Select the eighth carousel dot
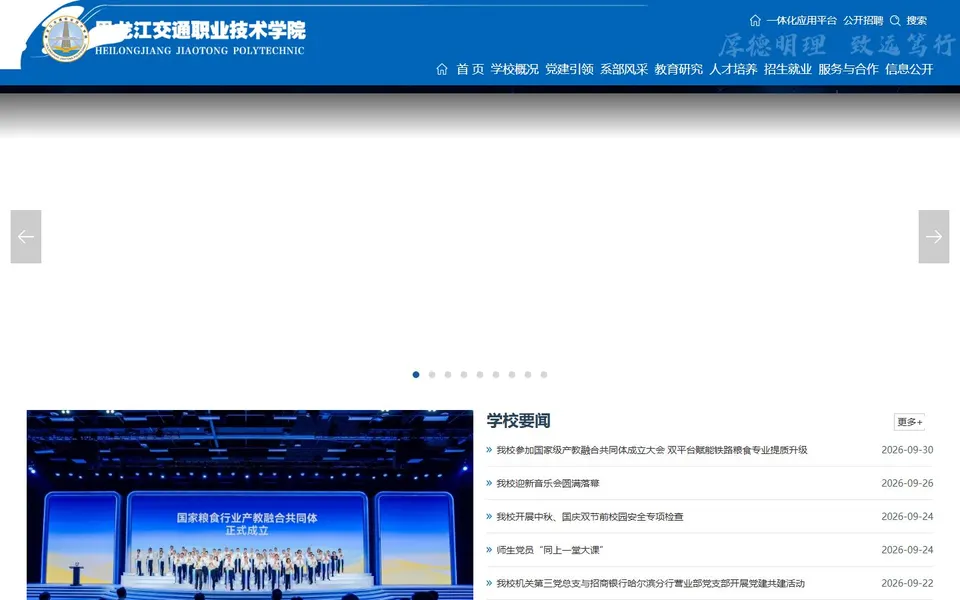This screenshot has width=960, height=600. tap(528, 375)
